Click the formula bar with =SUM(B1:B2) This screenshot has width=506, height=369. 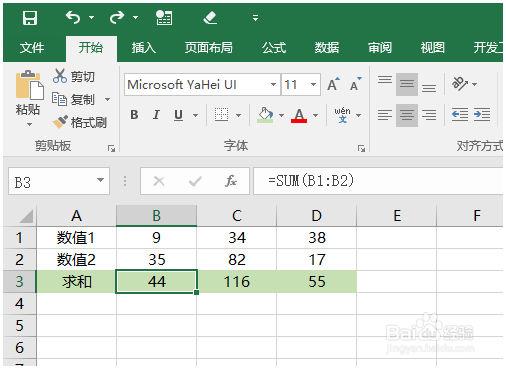(378, 181)
